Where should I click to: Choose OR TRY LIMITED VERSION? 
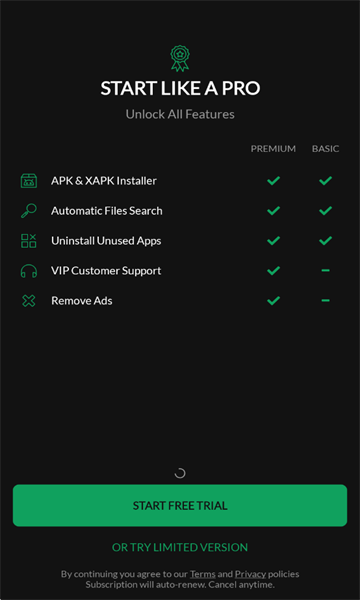(x=180, y=547)
